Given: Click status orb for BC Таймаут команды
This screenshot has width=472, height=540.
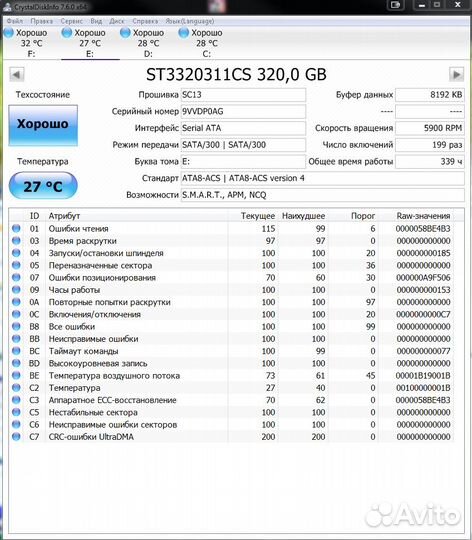Looking at the screenshot, I should pos(16,351).
